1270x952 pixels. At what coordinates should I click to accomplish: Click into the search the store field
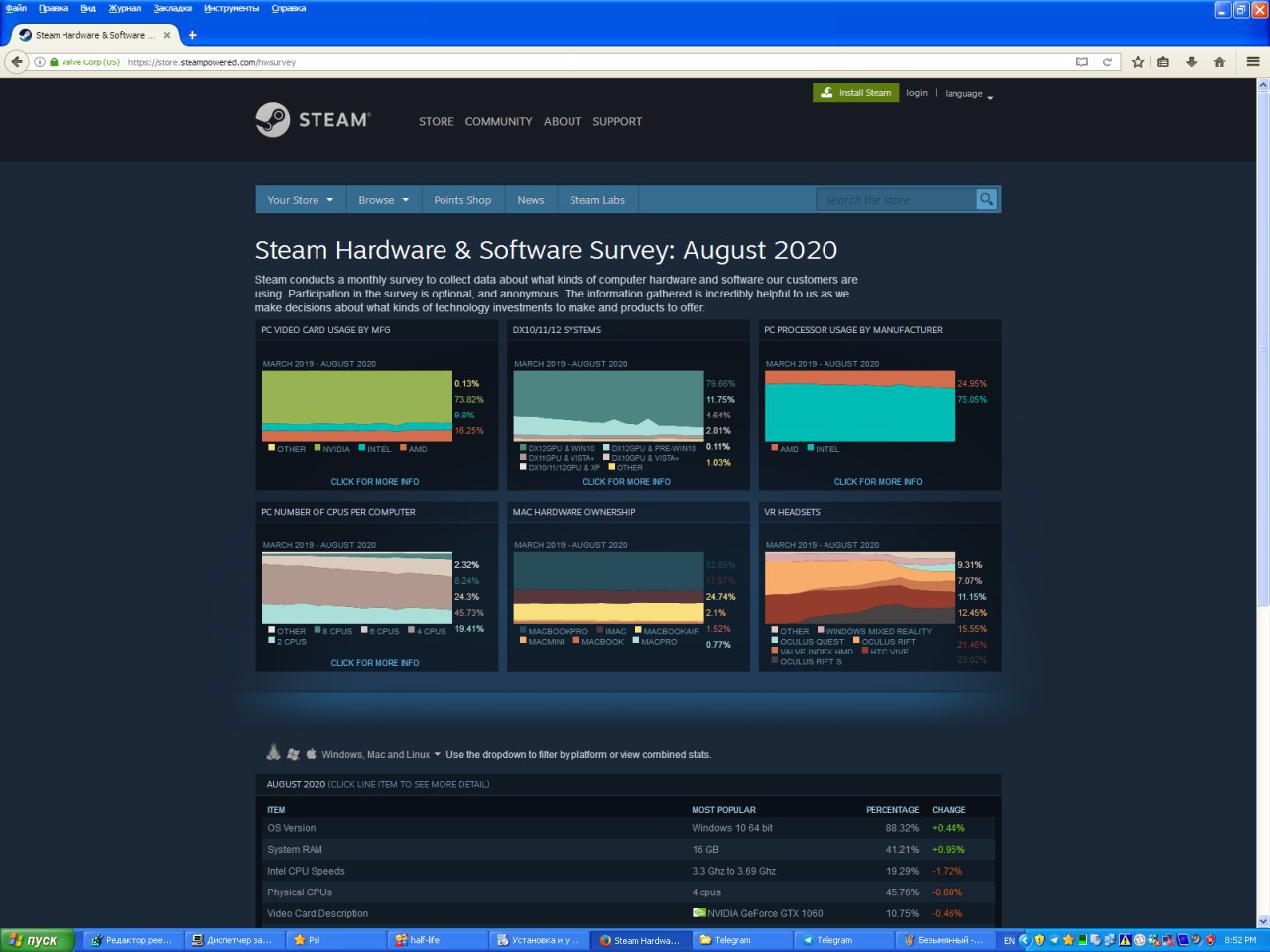tap(897, 200)
